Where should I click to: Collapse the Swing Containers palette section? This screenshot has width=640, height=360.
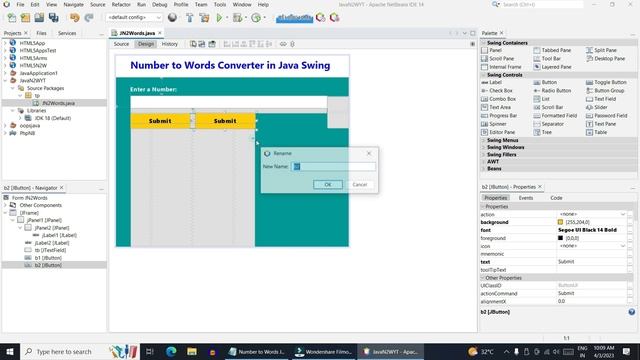tap(484, 43)
